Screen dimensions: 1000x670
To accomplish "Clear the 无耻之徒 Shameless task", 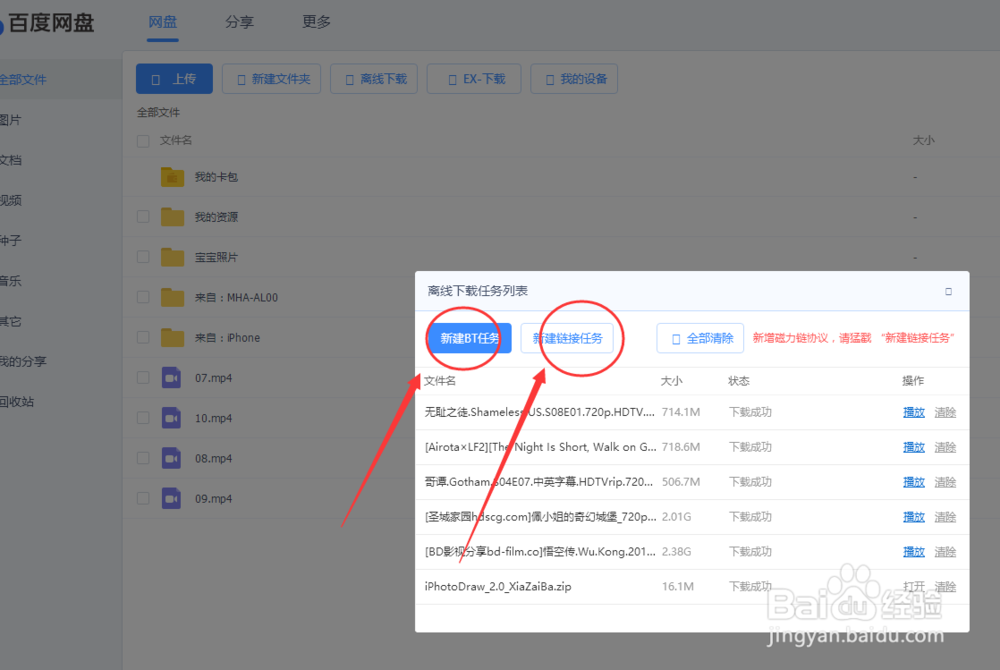I will click(x=945, y=412).
